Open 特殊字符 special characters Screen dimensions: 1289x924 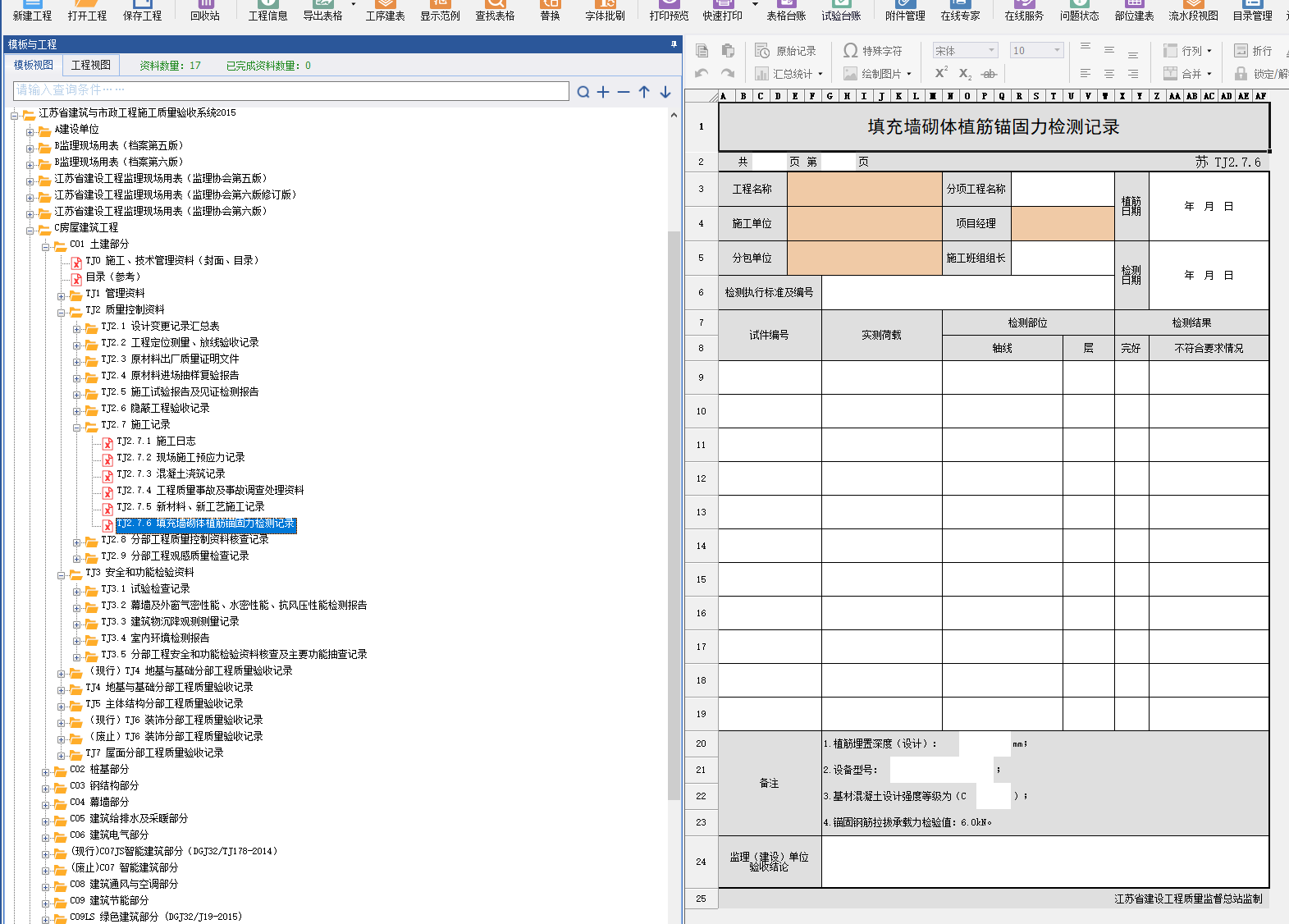(x=872, y=51)
